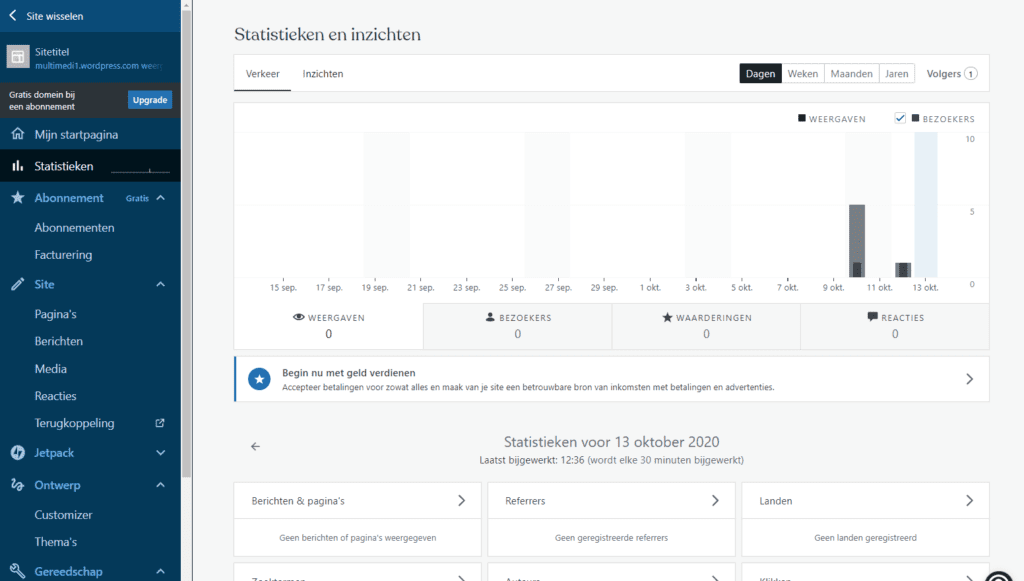This screenshot has width=1024, height=581.
Task: Click the highlighted 13 okt. chart column
Action: point(926,204)
